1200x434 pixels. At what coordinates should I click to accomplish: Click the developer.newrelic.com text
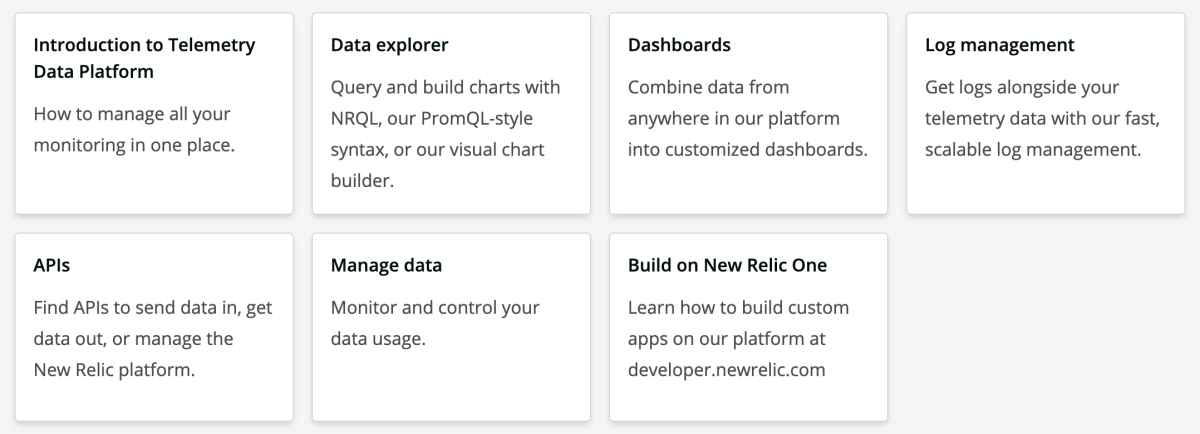click(726, 370)
